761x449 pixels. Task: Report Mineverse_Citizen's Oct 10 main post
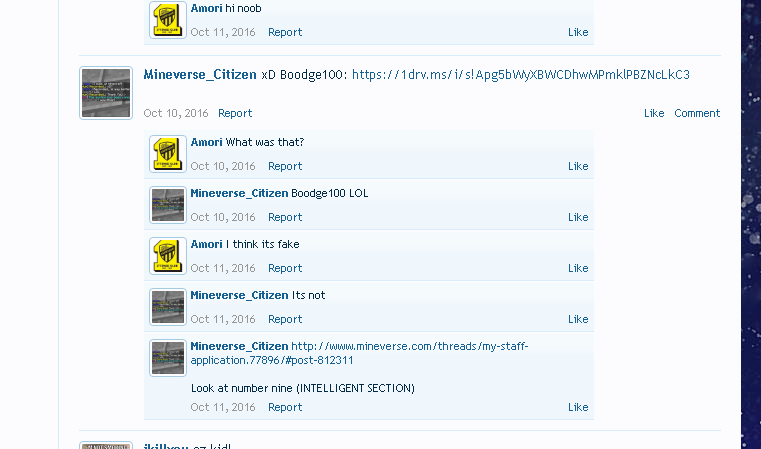coord(235,113)
